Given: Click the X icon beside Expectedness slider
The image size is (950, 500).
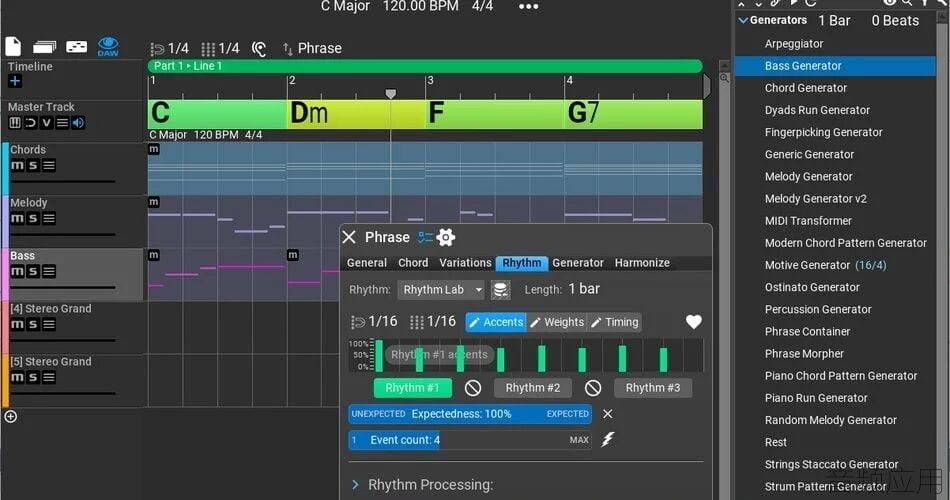Looking at the screenshot, I should 608,414.
